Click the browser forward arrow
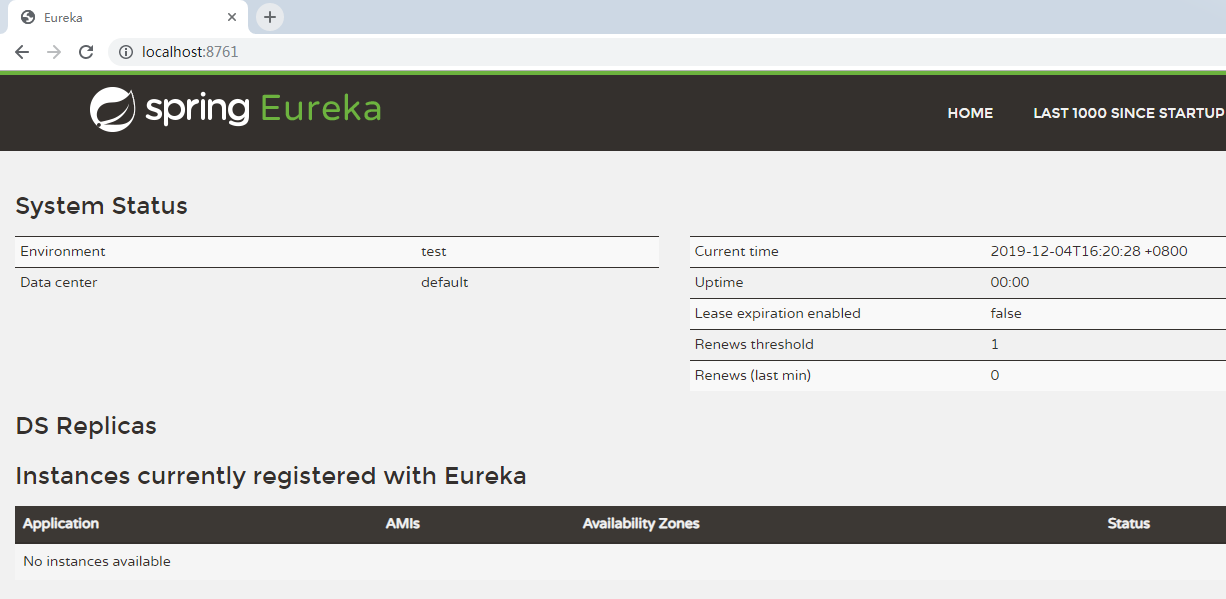 click(x=54, y=52)
